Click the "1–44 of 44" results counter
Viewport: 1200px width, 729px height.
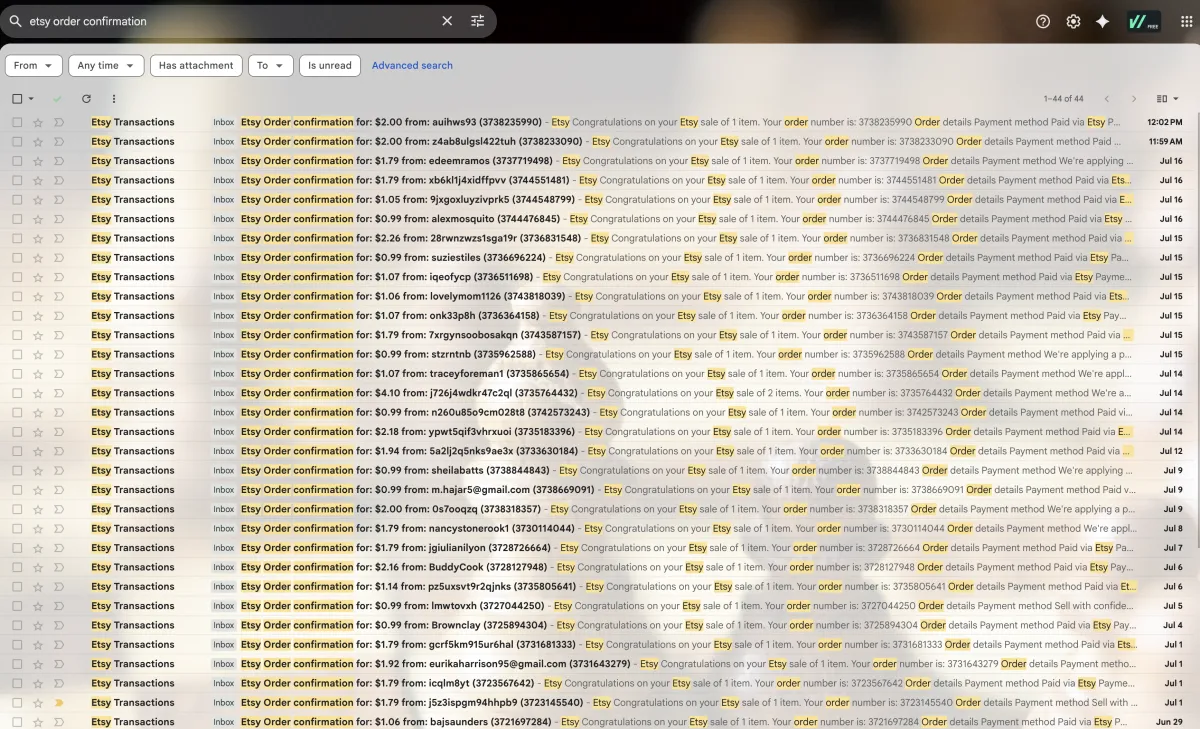1063,99
